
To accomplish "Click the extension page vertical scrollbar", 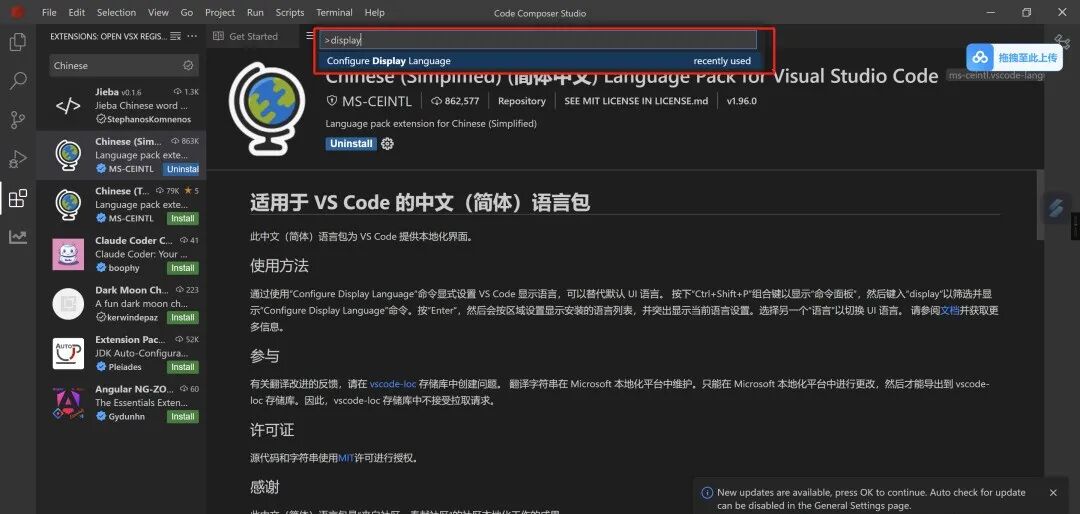I will [x=1039, y=205].
